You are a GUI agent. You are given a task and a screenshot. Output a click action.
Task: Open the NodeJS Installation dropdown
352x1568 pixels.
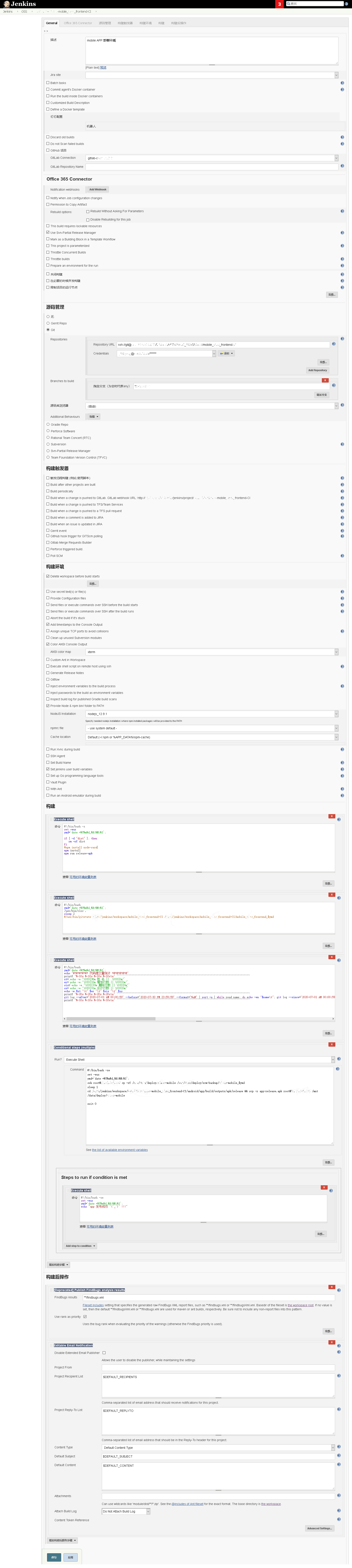click(x=212, y=714)
